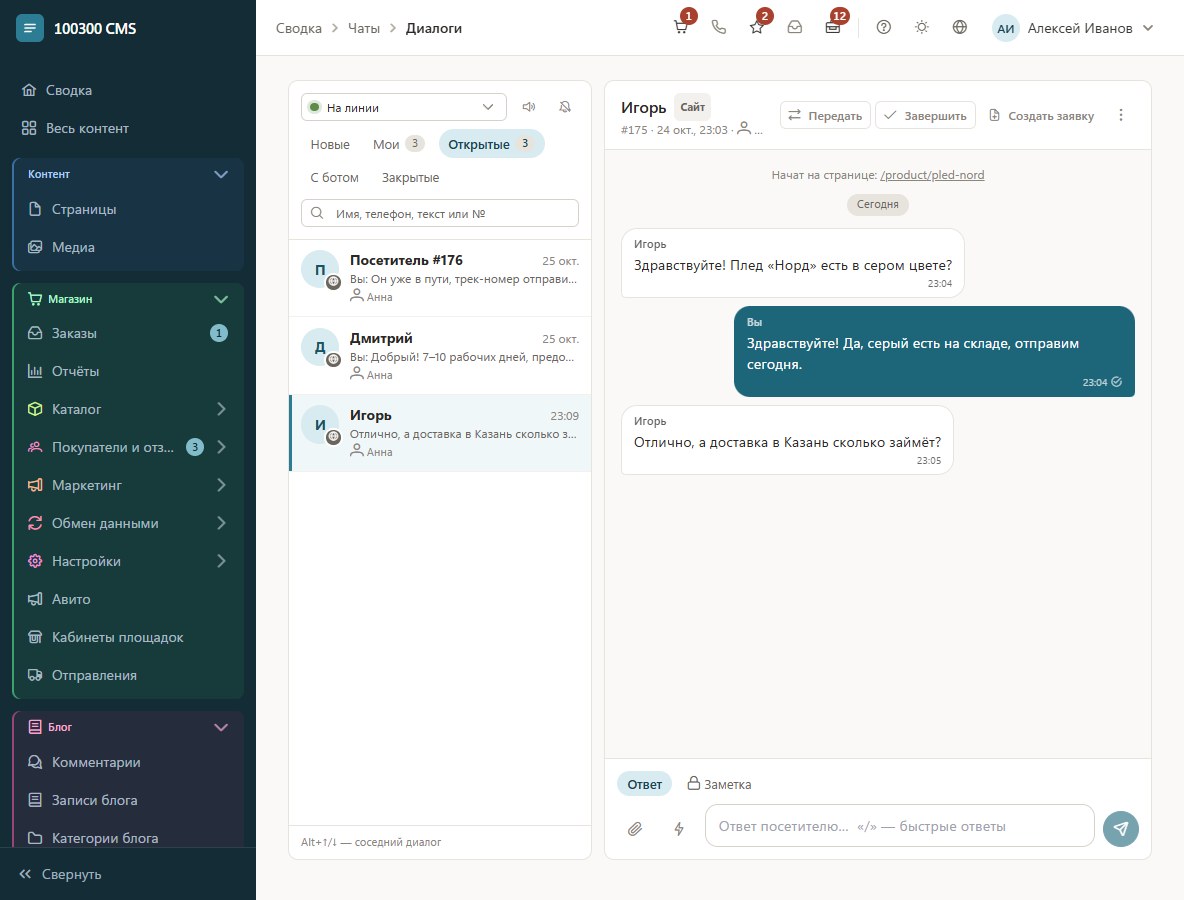Focus the chat search field

tap(439, 213)
